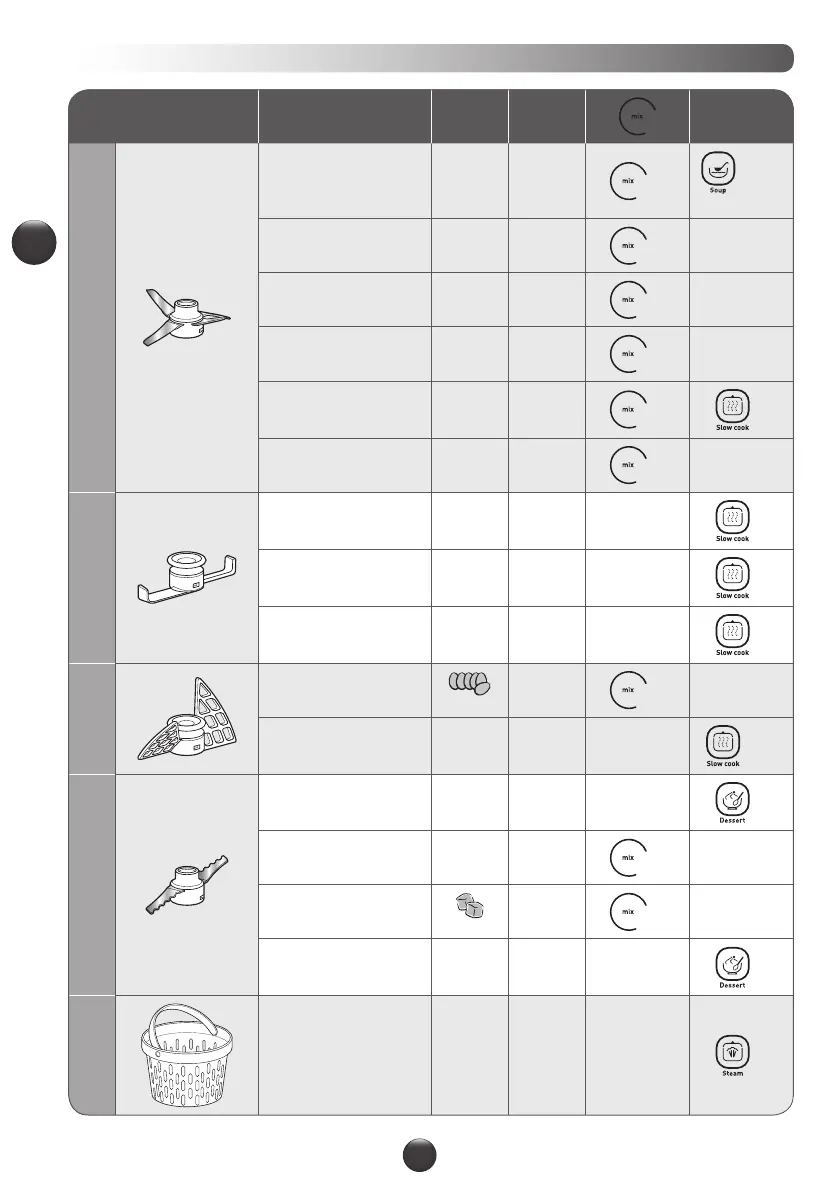The image size is (838, 1189).
Task: Click the Soup program icon
Action: pos(718,168)
